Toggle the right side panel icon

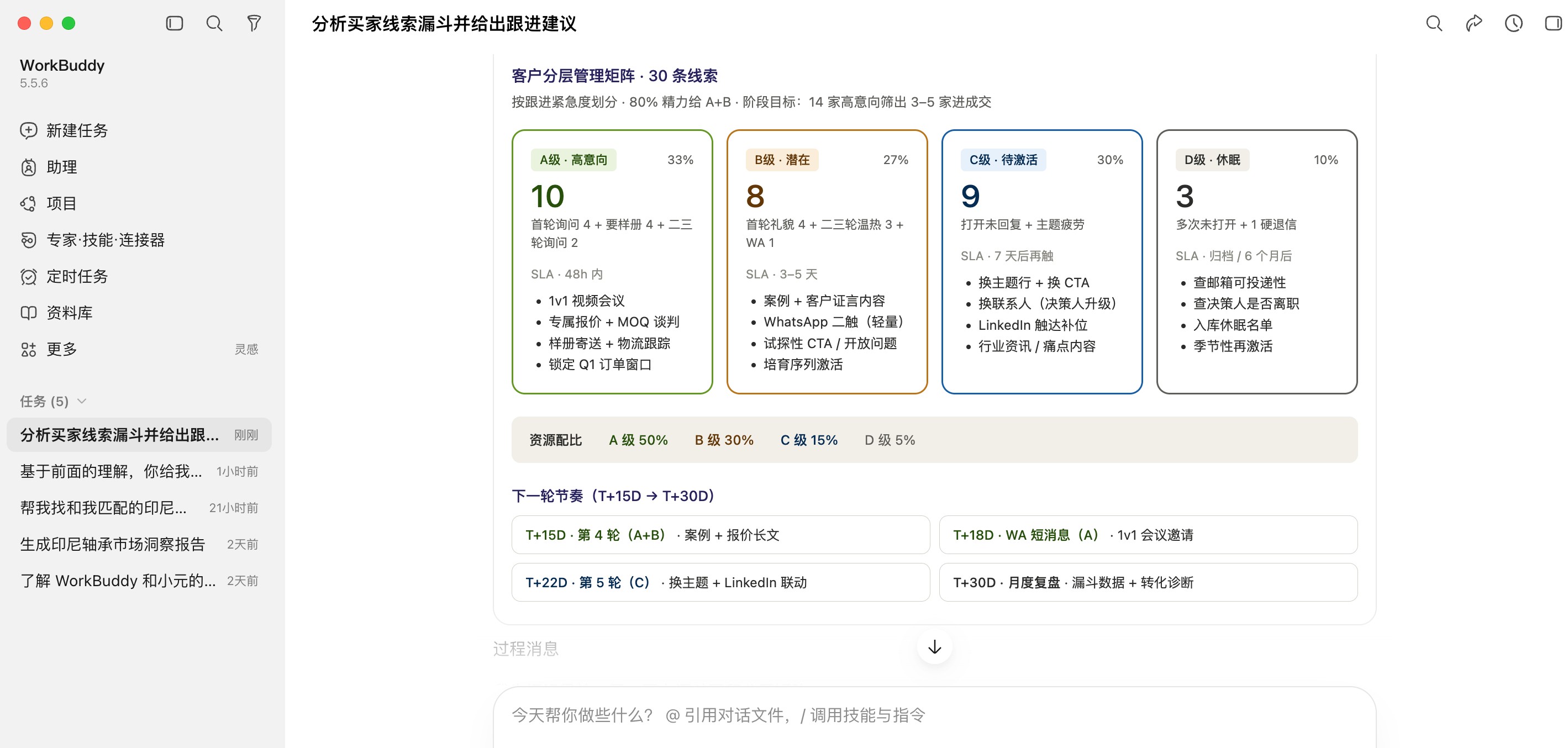tap(1553, 23)
